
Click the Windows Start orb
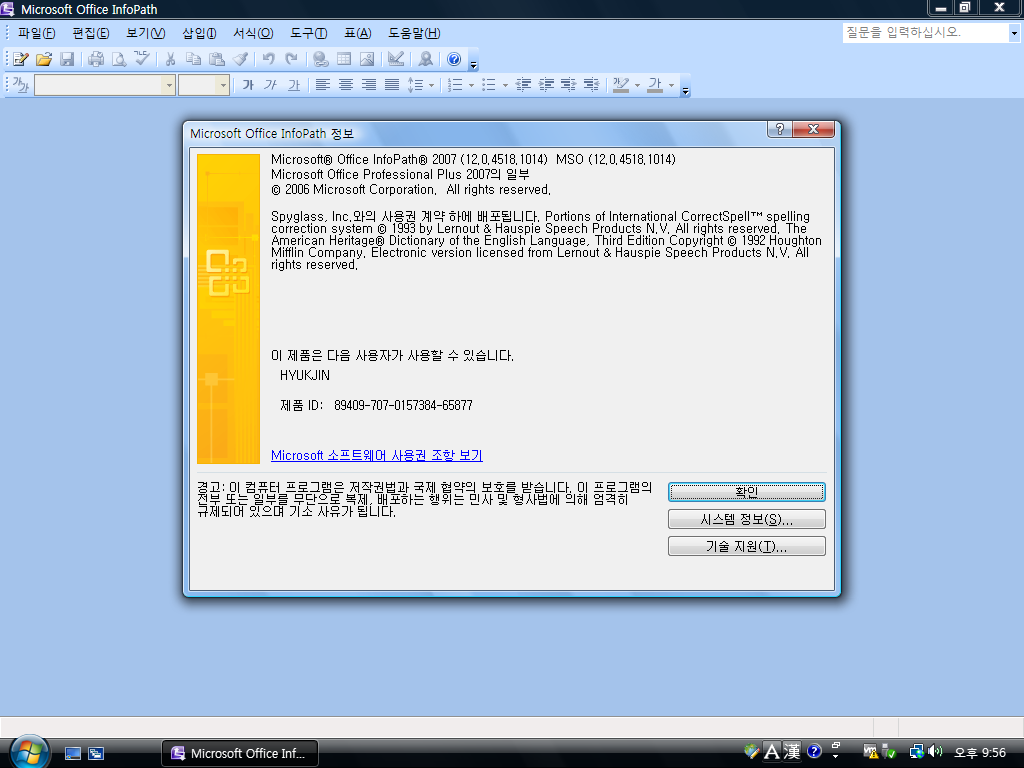[x=29, y=752]
